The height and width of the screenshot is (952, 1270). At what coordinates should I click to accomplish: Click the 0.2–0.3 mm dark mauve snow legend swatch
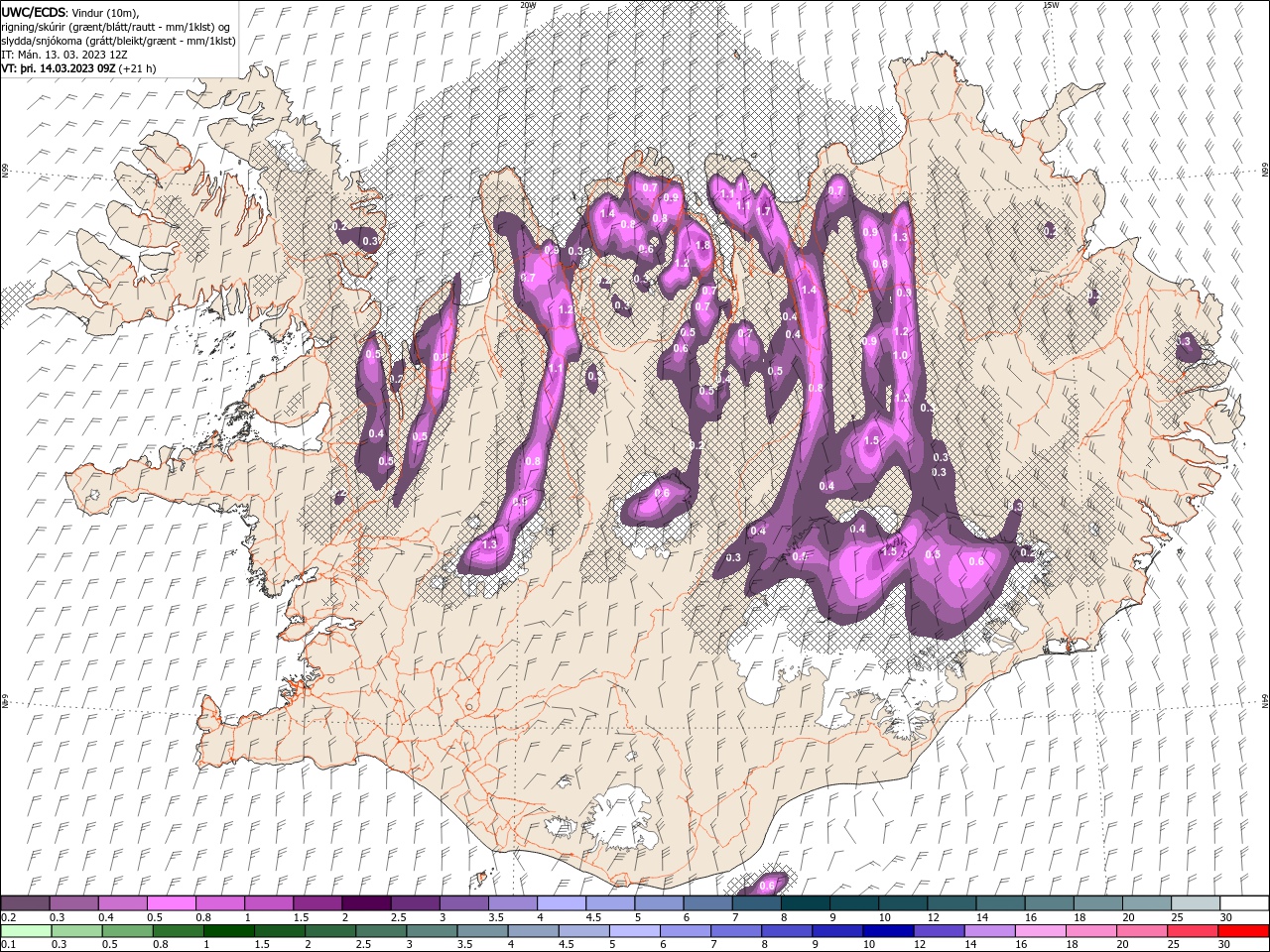[25, 903]
